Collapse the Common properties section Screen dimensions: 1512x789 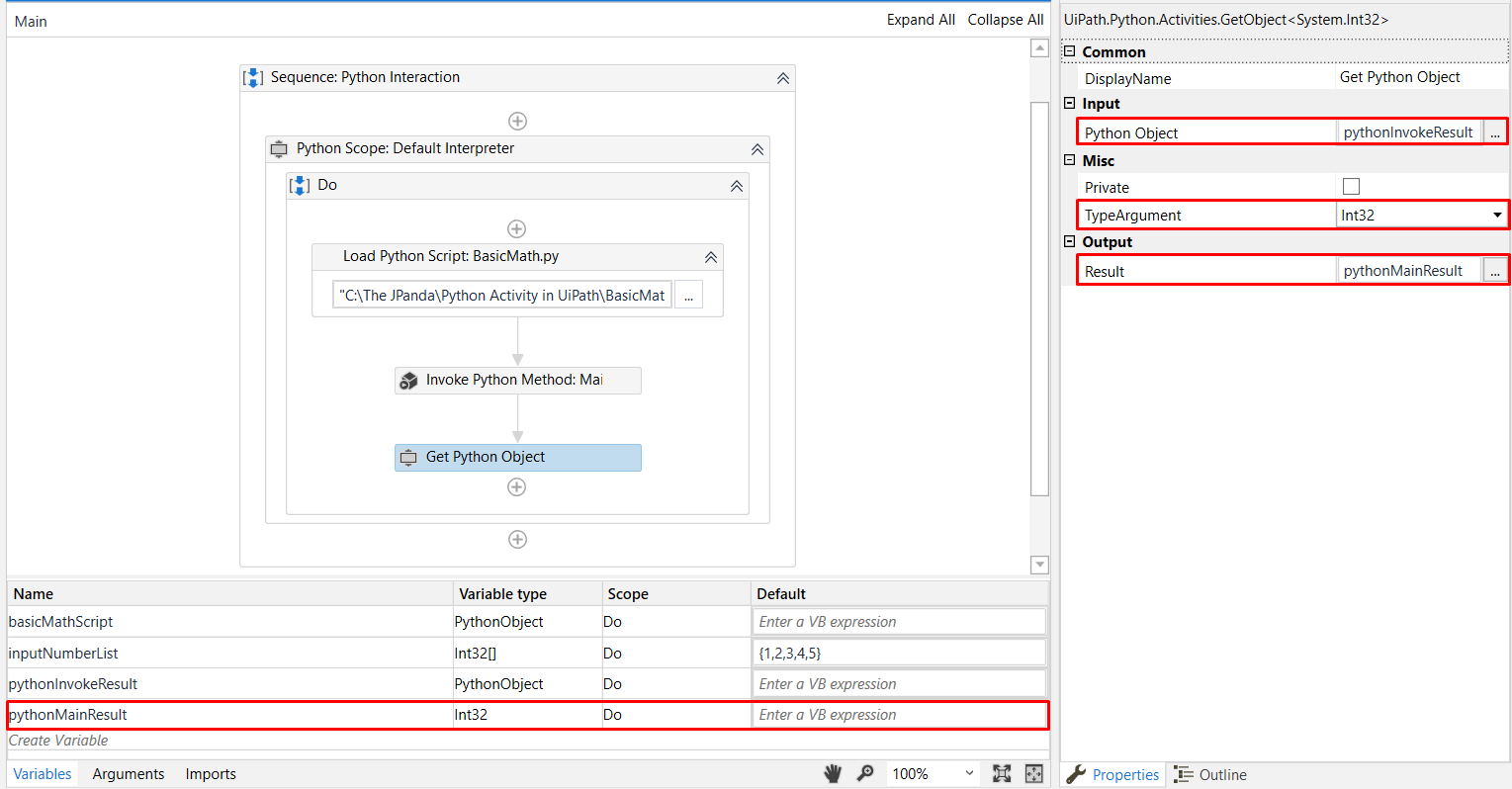click(x=1068, y=51)
